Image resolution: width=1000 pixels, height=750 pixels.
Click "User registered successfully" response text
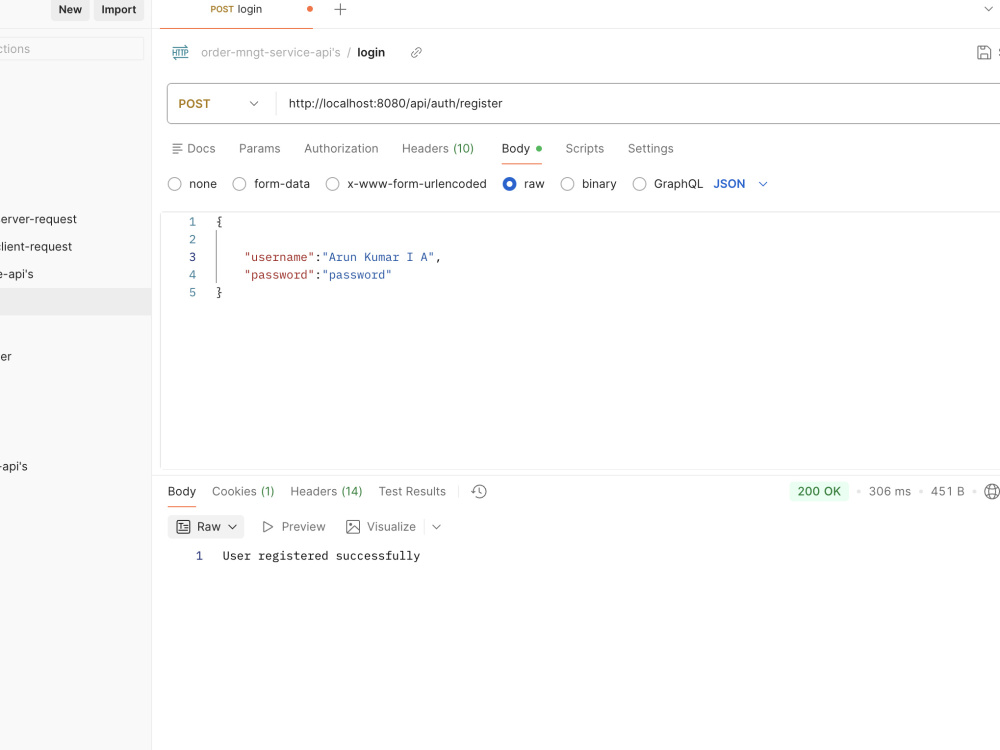(321, 556)
